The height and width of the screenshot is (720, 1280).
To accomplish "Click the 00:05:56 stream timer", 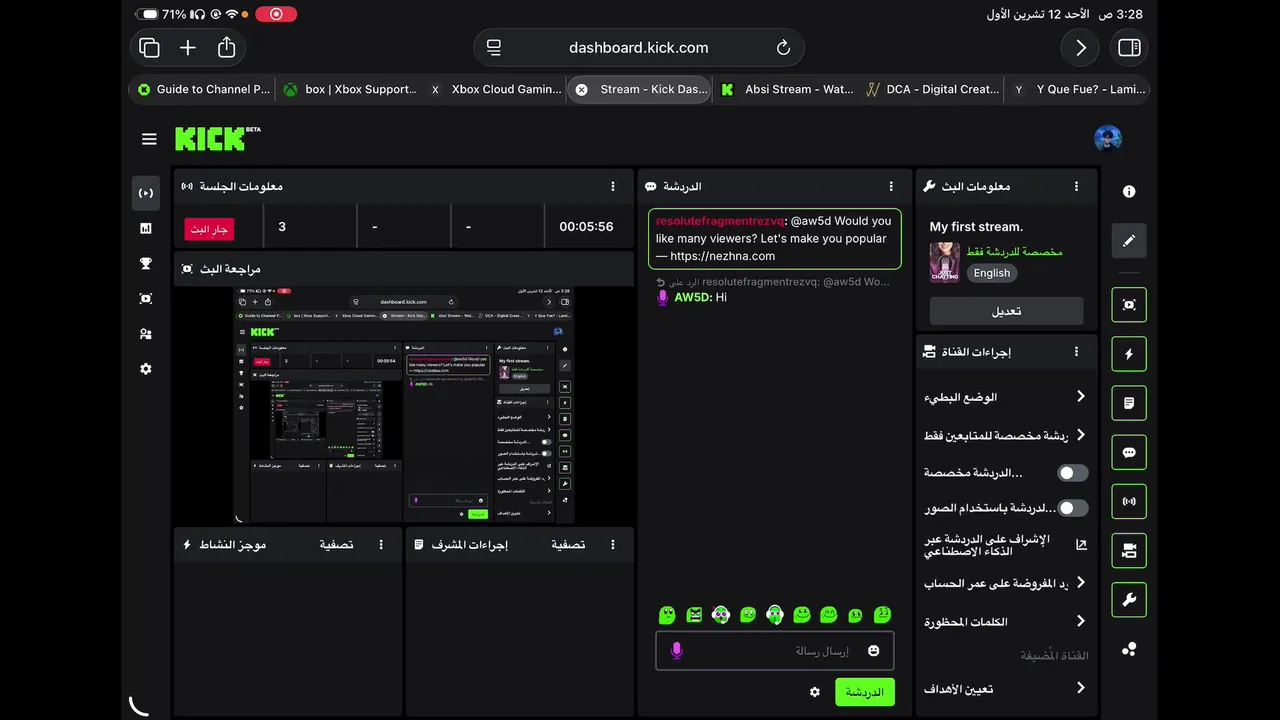I will tap(586, 227).
